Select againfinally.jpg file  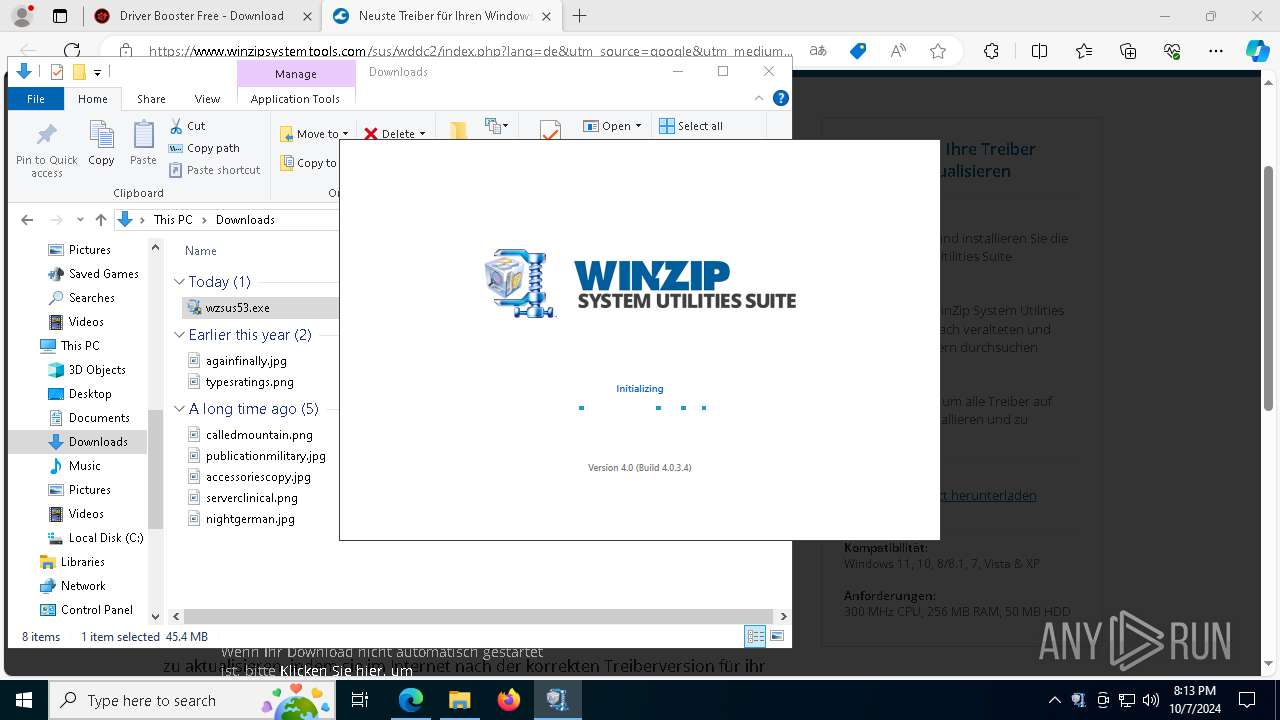[246, 361]
